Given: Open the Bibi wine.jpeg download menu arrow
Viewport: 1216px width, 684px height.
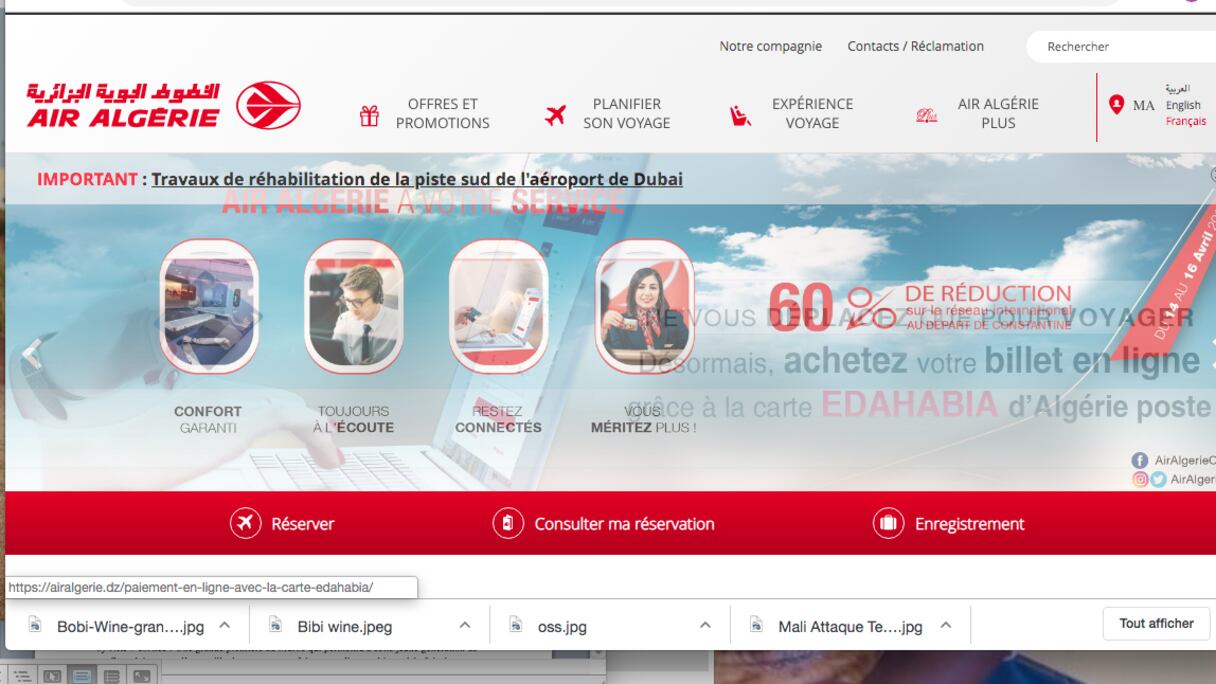Looking at the screenshot, I should [x=465, y=625].
